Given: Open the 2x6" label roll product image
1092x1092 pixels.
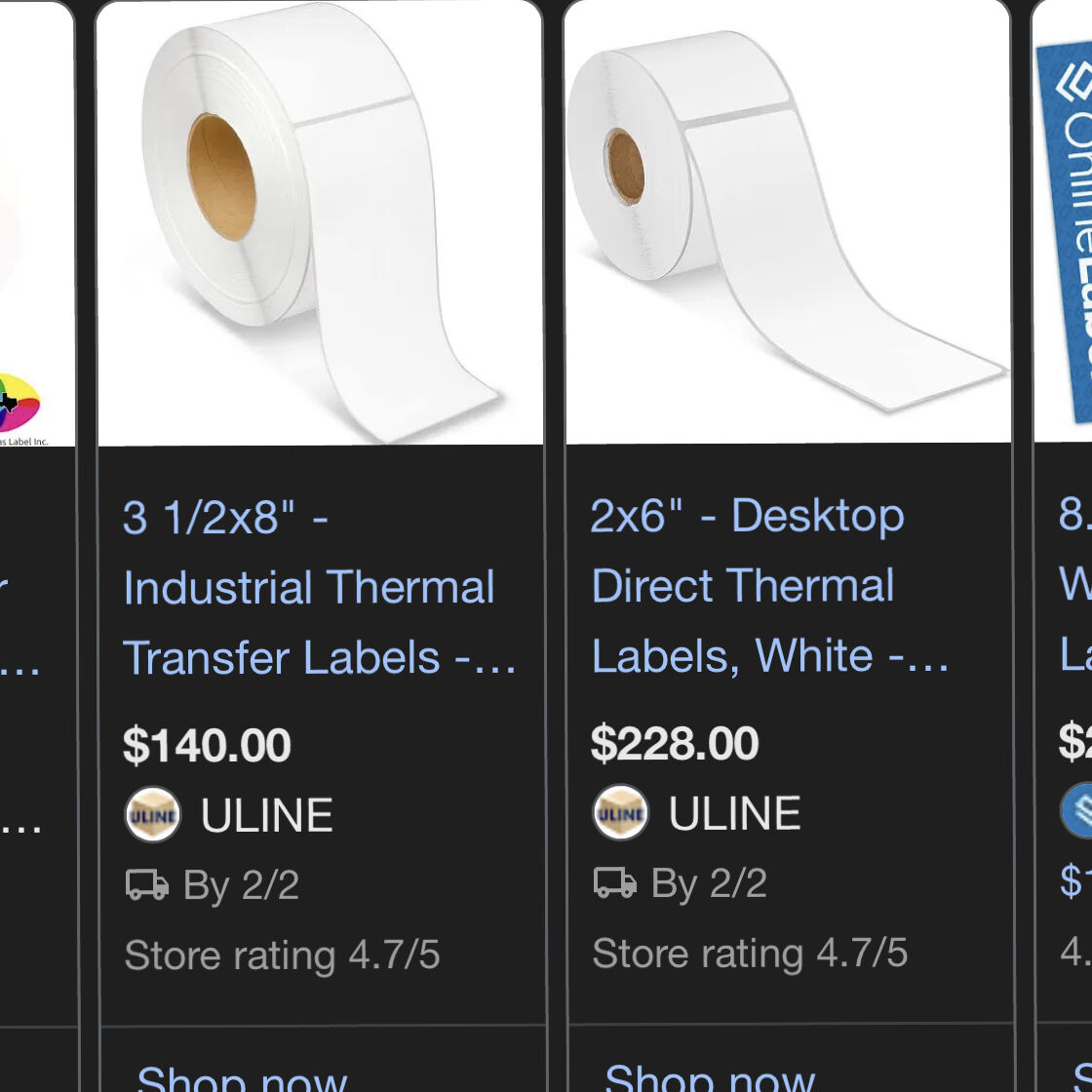Looking at the screenshot, I should (x=788, y=222).
